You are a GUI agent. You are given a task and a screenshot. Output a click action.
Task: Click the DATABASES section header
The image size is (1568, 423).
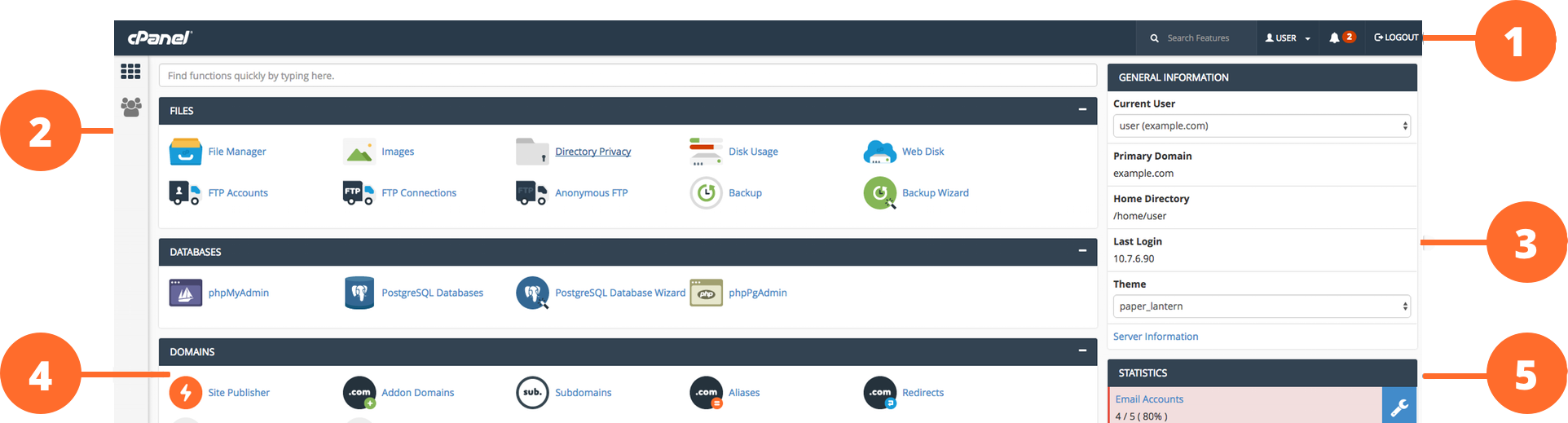(x=628, y=252)
